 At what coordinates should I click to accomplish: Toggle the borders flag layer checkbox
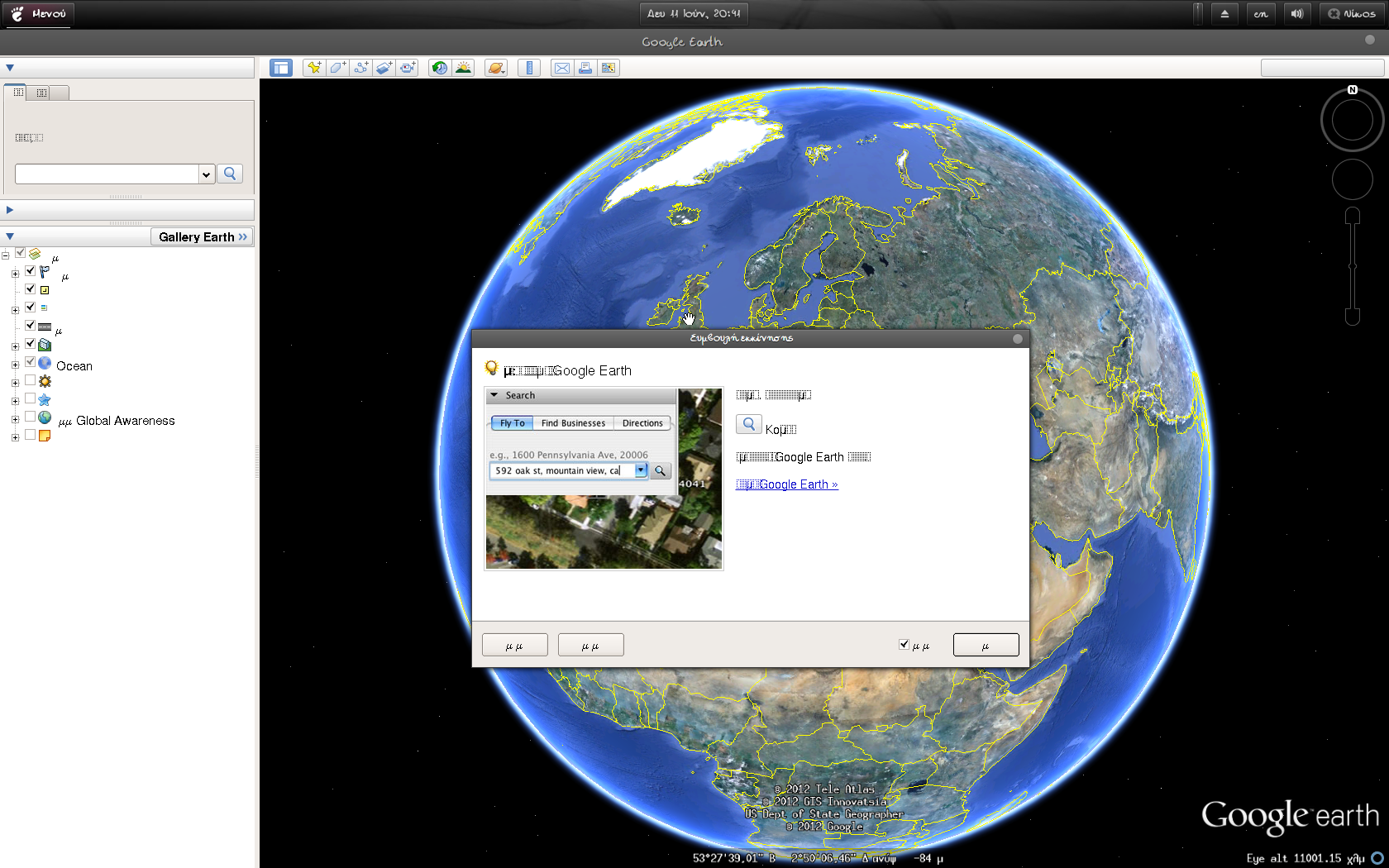pos(30,271)
